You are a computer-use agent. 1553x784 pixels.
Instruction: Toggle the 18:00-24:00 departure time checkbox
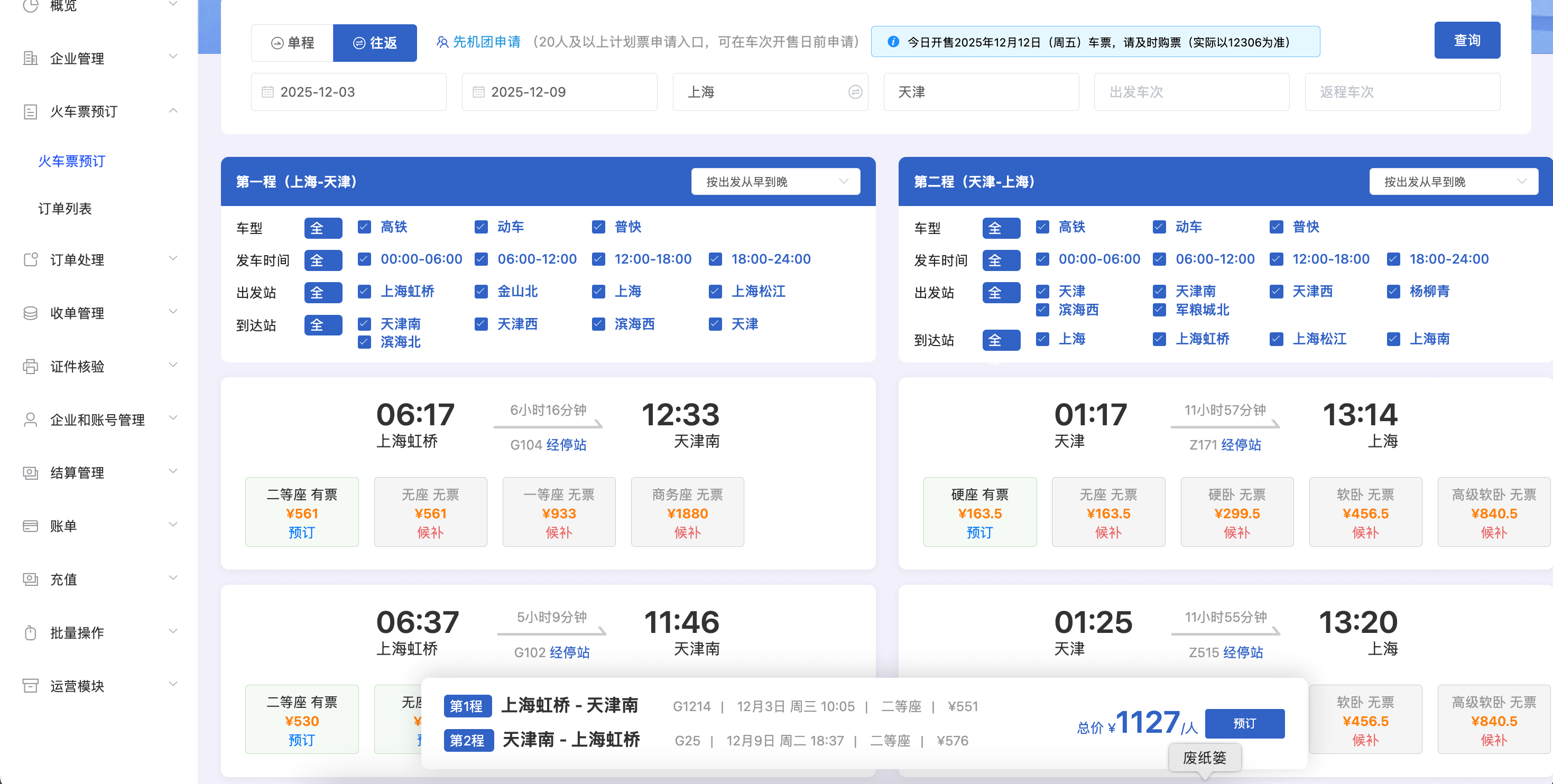(x=716, y=259)
